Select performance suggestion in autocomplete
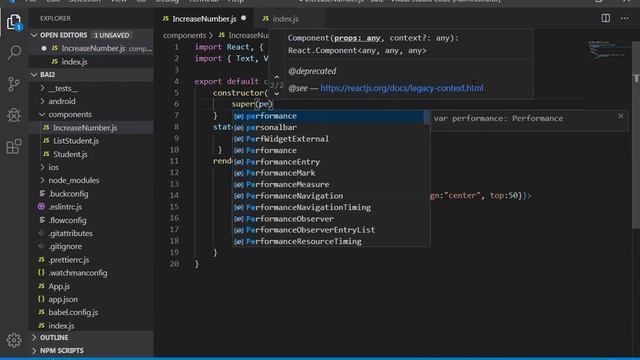The width and height of the screenshot is (640, 360). (328, 116)
